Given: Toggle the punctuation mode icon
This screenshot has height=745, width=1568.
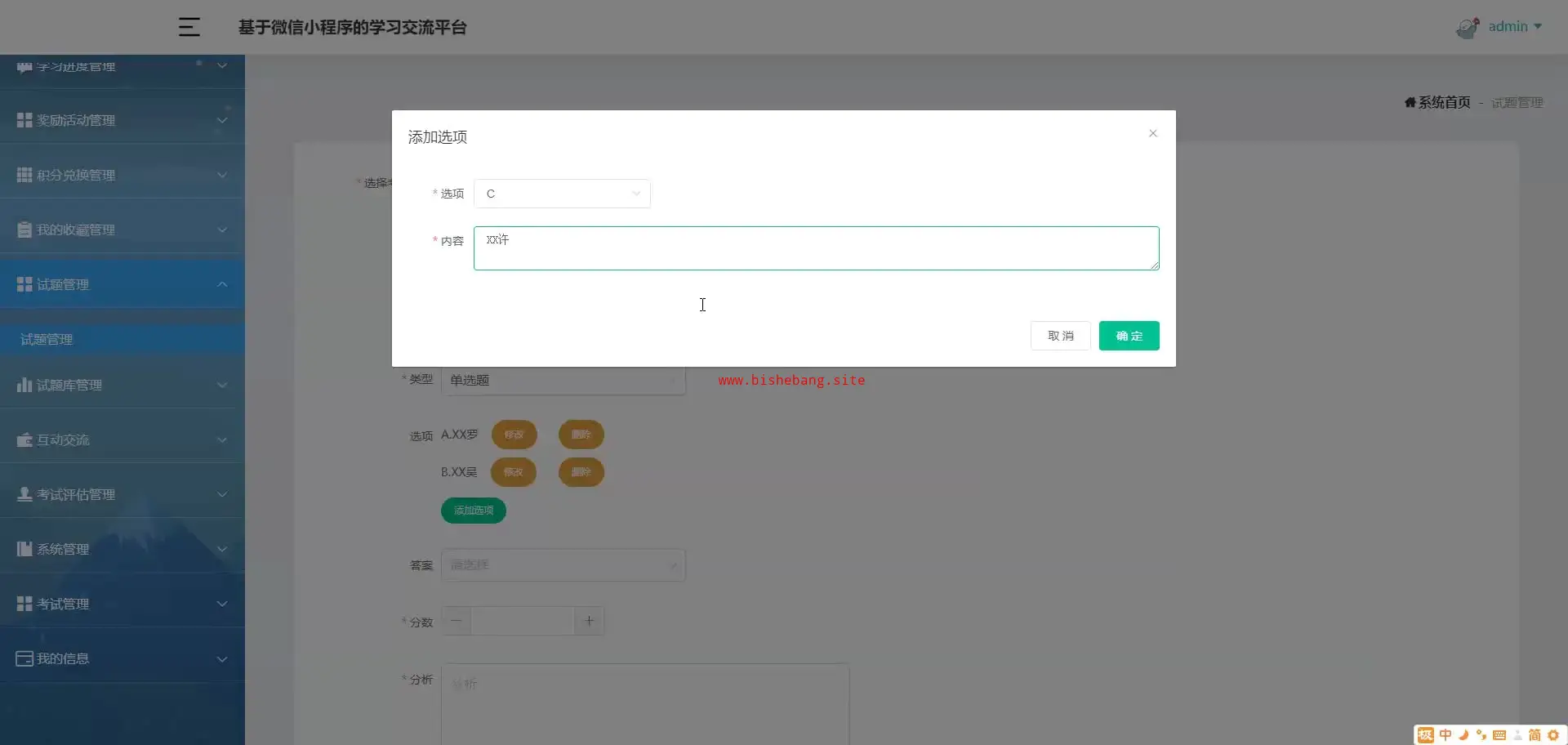Looking at the screenshot, I should coord(1481,735).
